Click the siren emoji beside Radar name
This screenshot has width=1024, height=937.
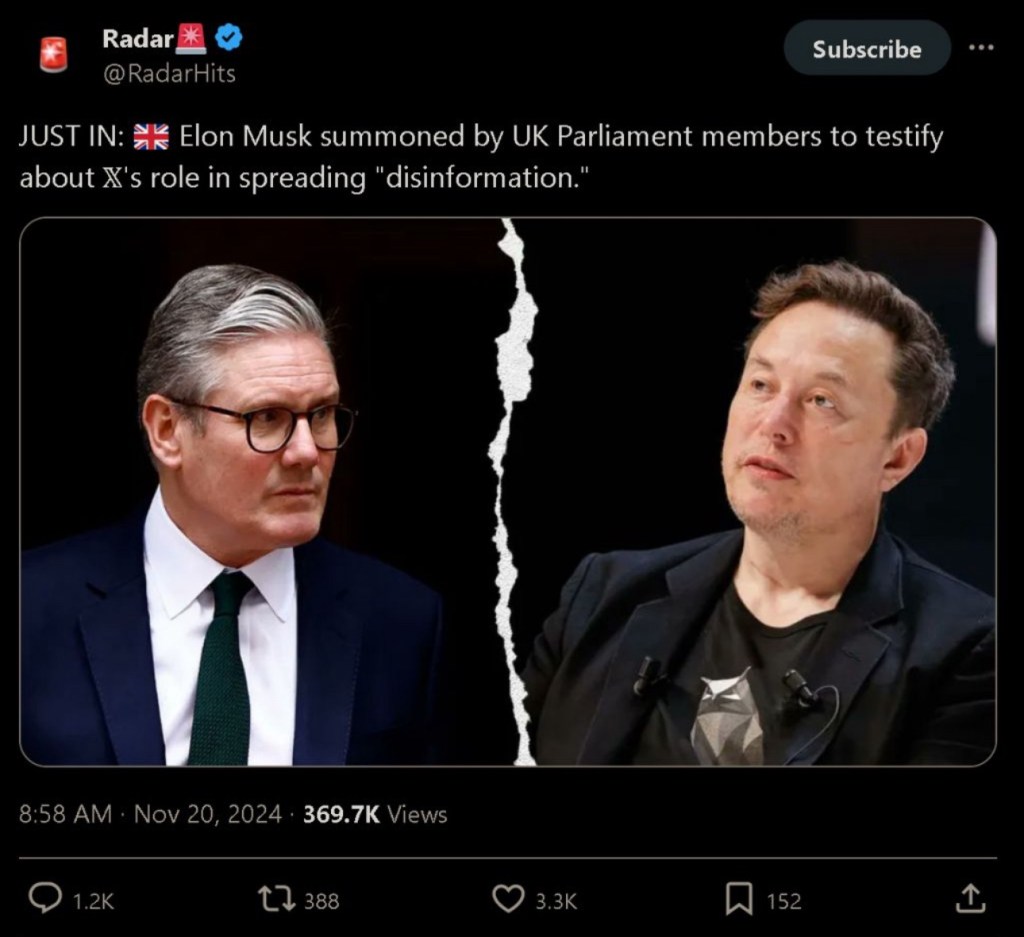click(190, 39)
